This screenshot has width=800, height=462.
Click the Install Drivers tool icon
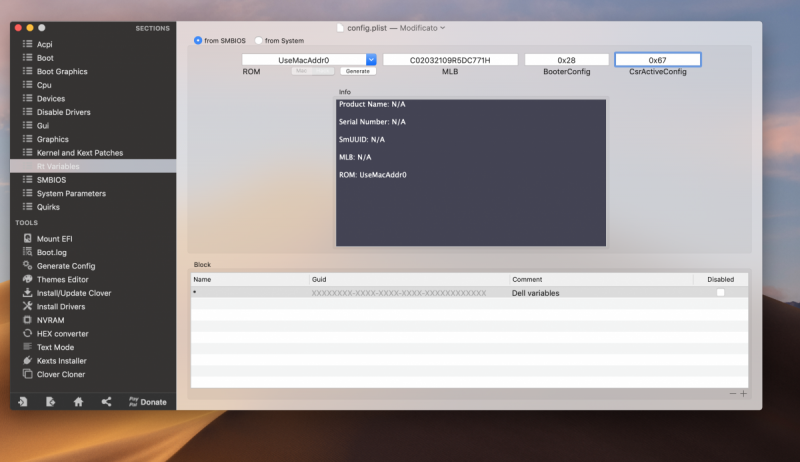pos(28,307)
